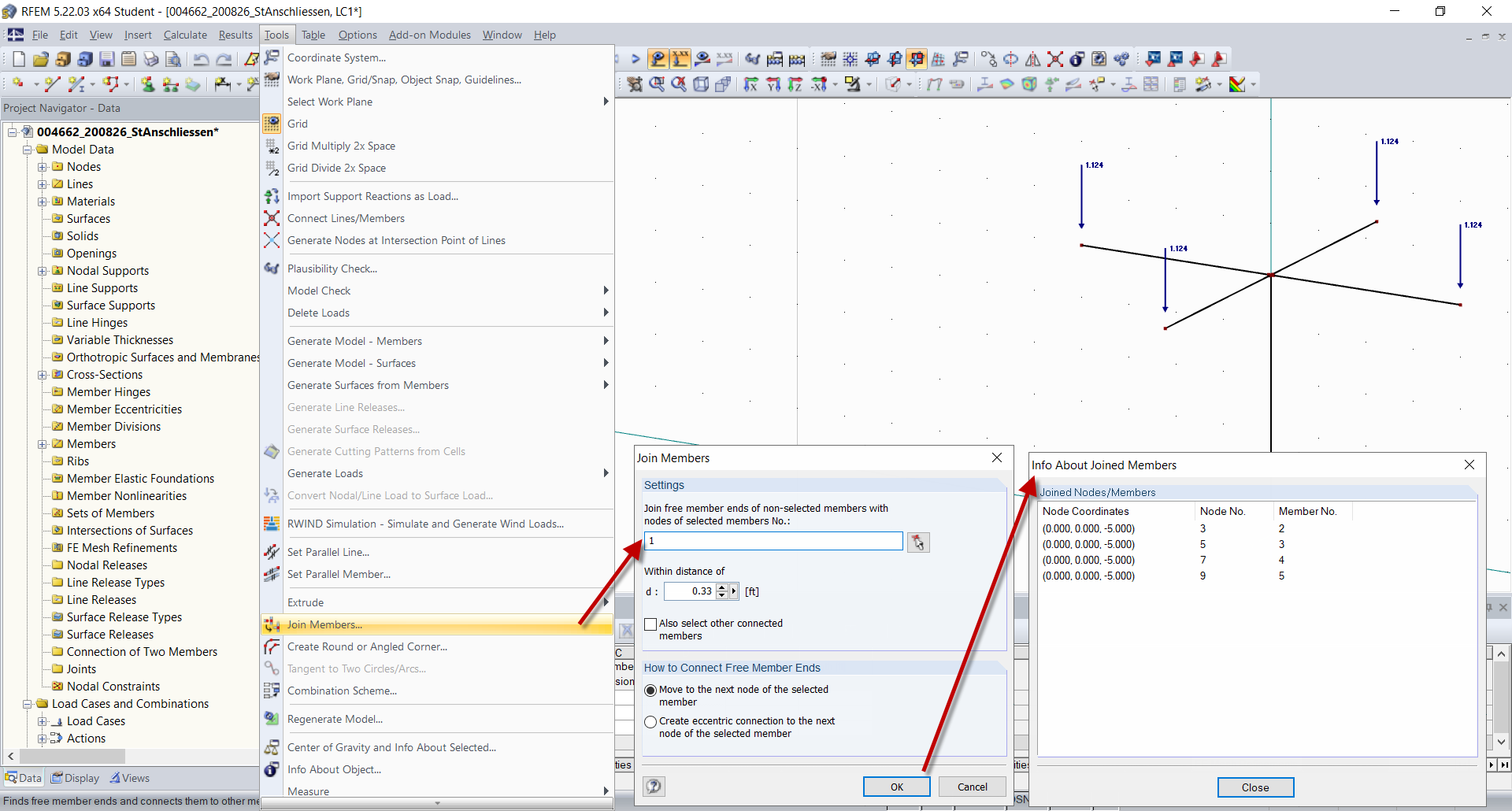Image resolution: width=1512 pixels, height=811 pixels.
Task: Toggle the Show Loads toolbar icon
Action: pyautogui.click(x=658, y=59)
